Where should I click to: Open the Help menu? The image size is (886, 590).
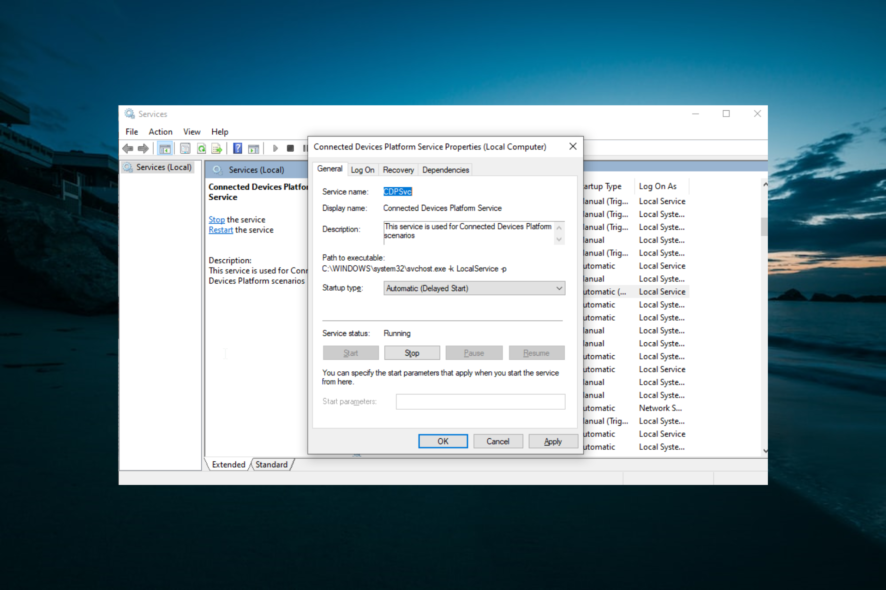pos(220,132)
